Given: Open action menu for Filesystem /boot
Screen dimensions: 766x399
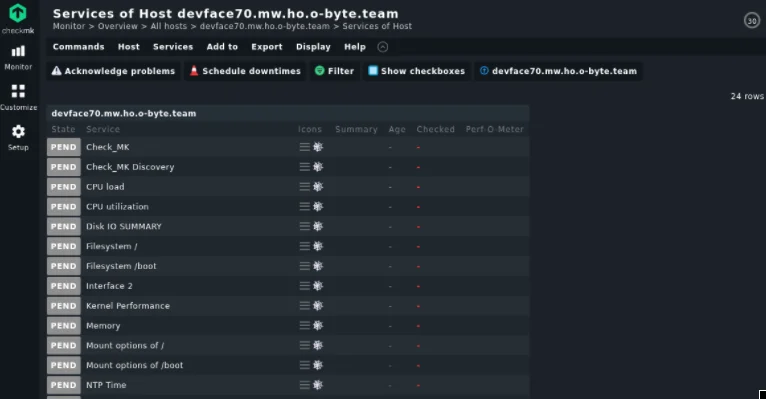Looking at the screenshot, I should [304, 266].
